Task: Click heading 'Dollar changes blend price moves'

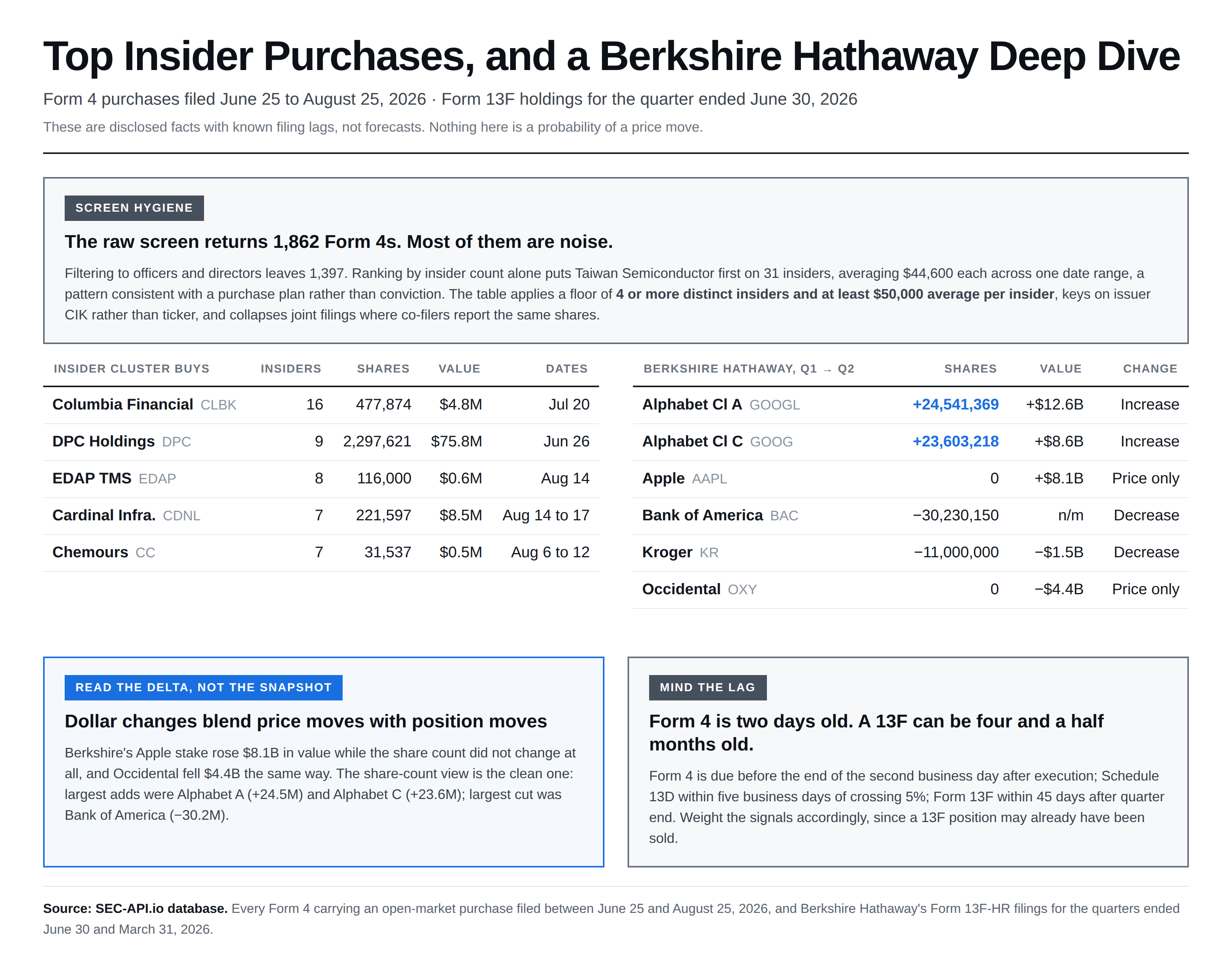Action: (306, 721)
